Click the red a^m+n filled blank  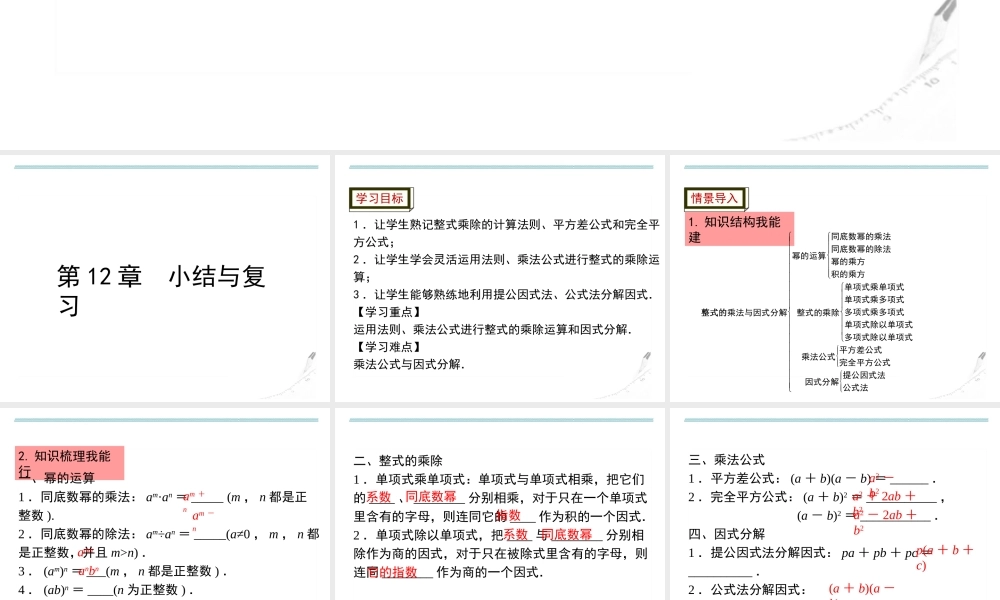[194, 494]
